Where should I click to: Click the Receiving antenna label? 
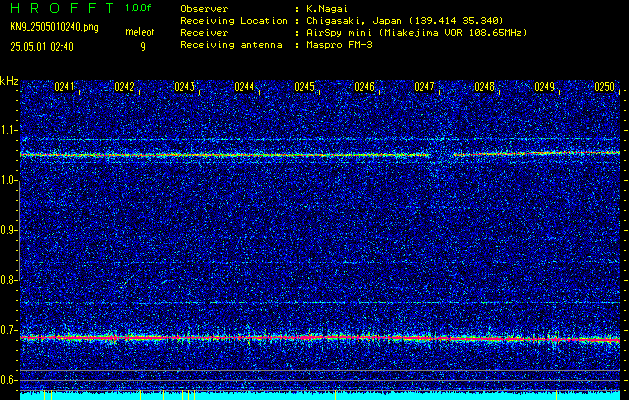[231, 45]
